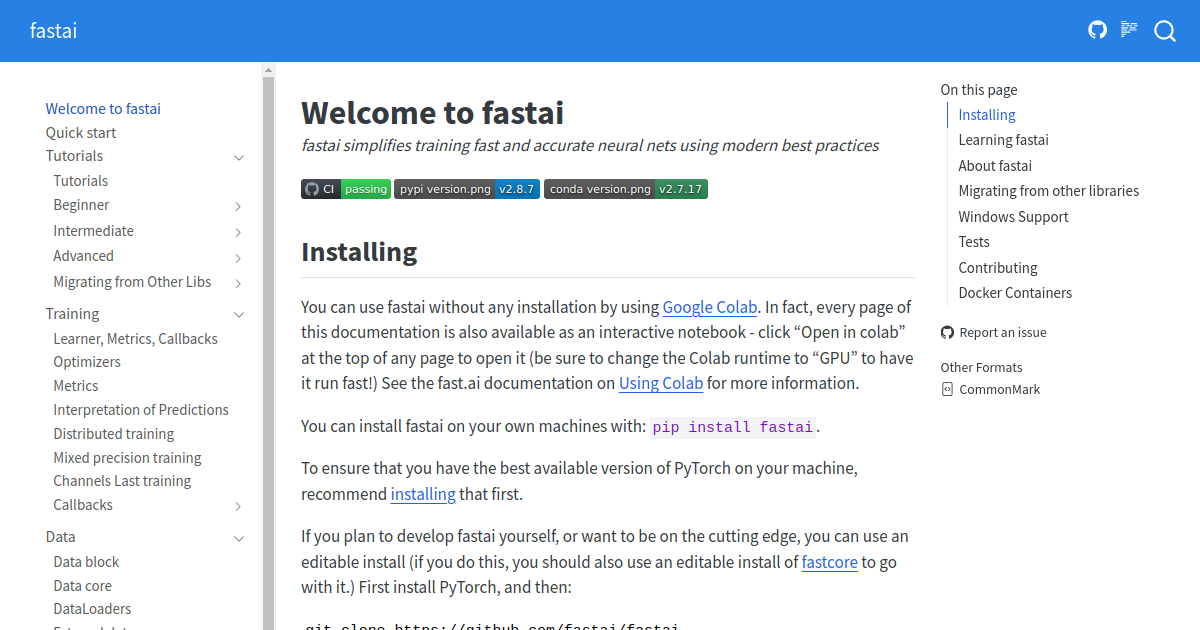Viewport: 1200px width, 630px height.
Task: Open Welcome to fastai sidebar page
Action: click(103, 109)
